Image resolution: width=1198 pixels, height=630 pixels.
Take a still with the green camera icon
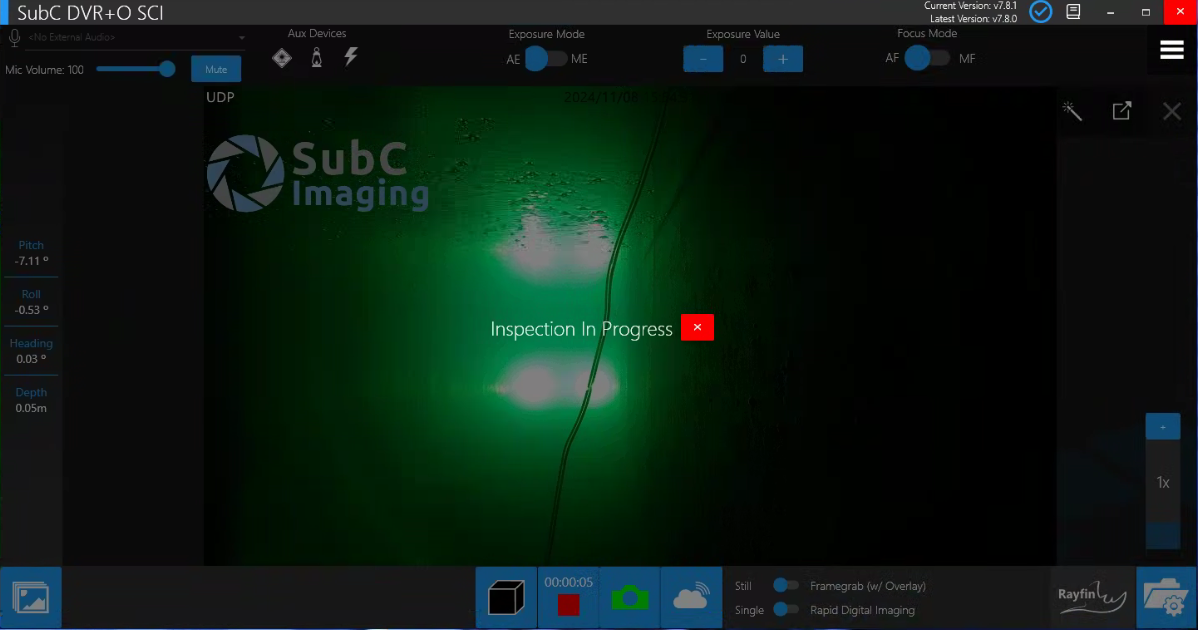coord(630,598)
